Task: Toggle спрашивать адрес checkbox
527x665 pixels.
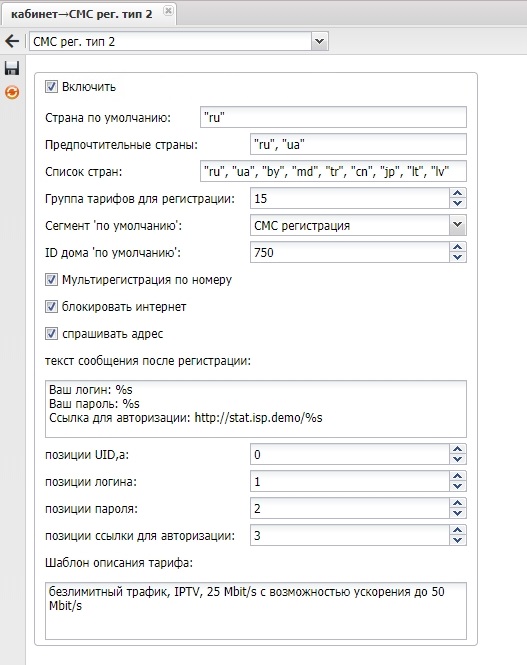Action: tap(51, 334)
